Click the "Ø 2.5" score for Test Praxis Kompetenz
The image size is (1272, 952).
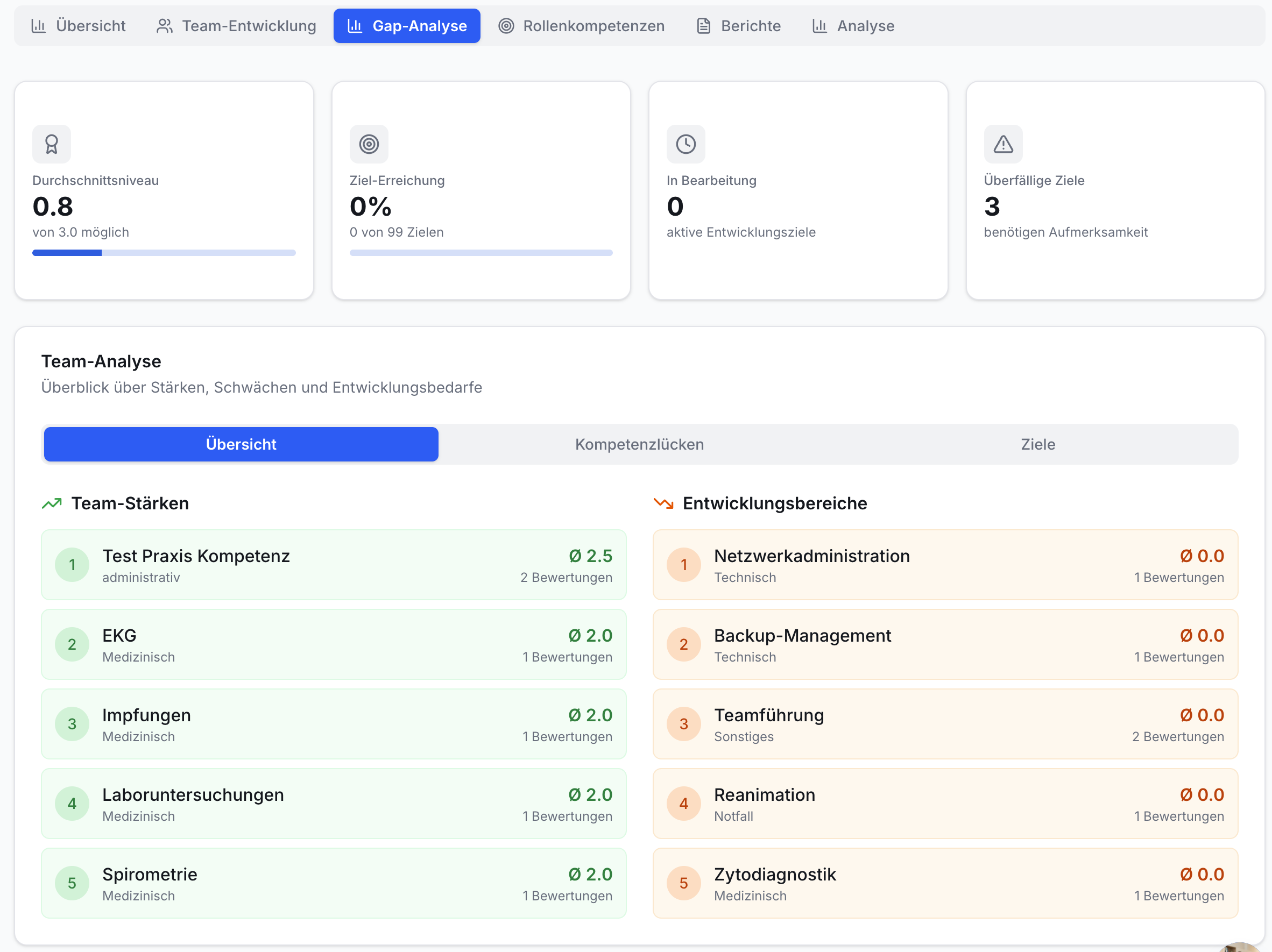tap(591, 556)
